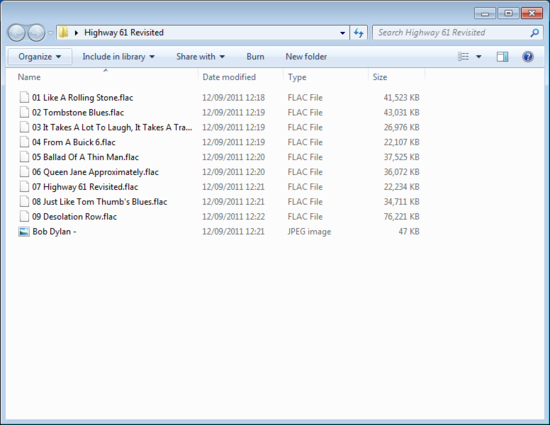Viewport: 550px width, 425px height.
Task: Select 08 Just Like Tom Thumb's Blues.flac
Action: 100,202
